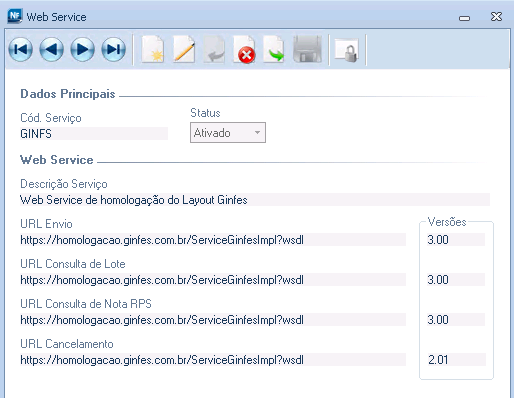Click the URL Consulta de Lote field
Screen dimensions: 514x398
point(213,280)
